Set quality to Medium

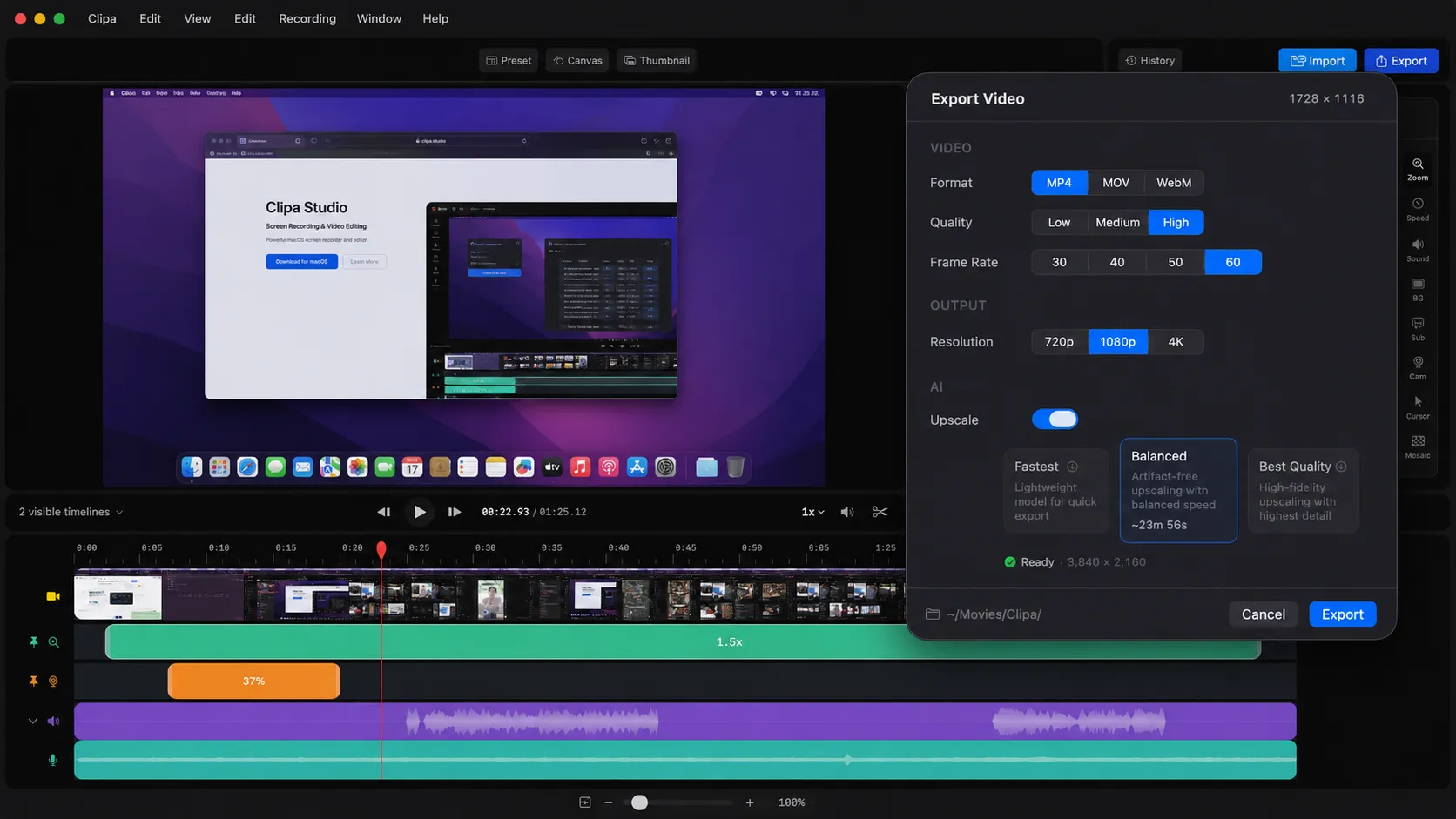click(1117, 223)
